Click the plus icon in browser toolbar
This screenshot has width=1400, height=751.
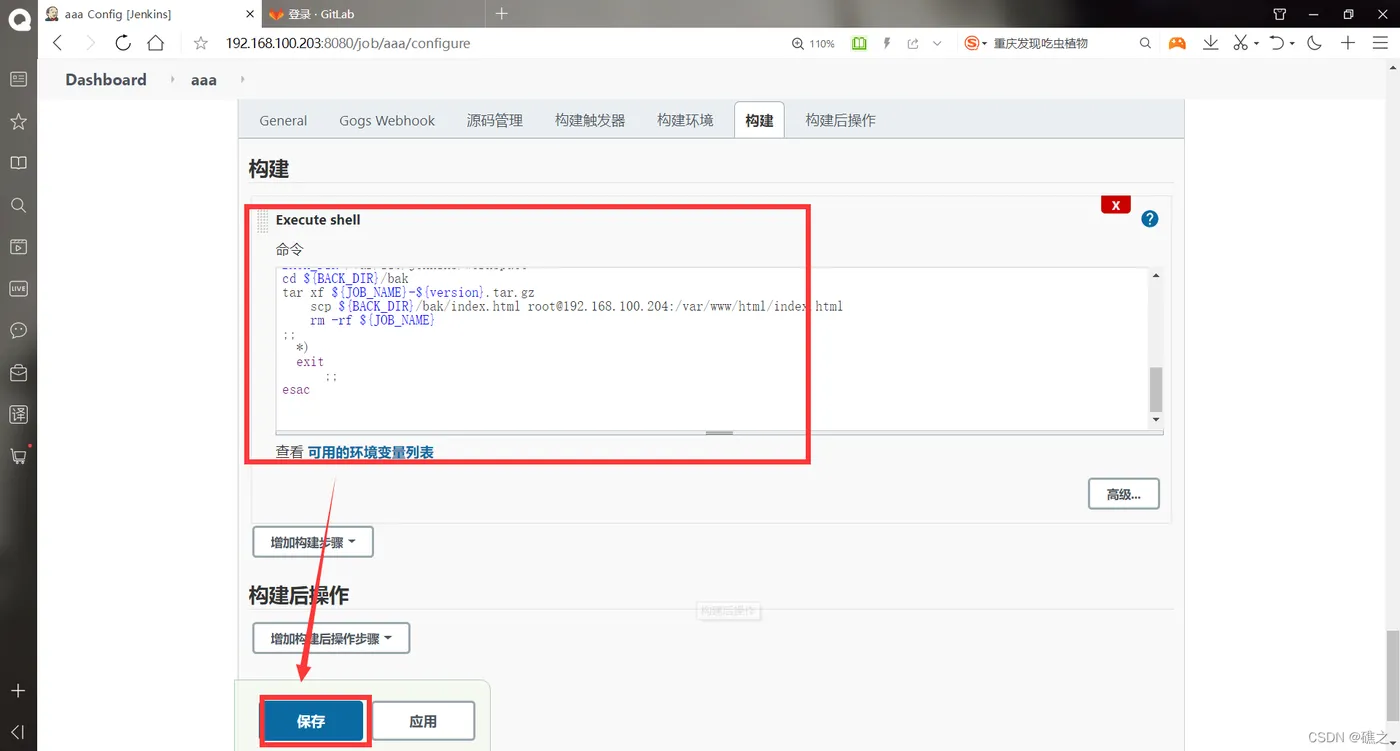coord(1348,43)
